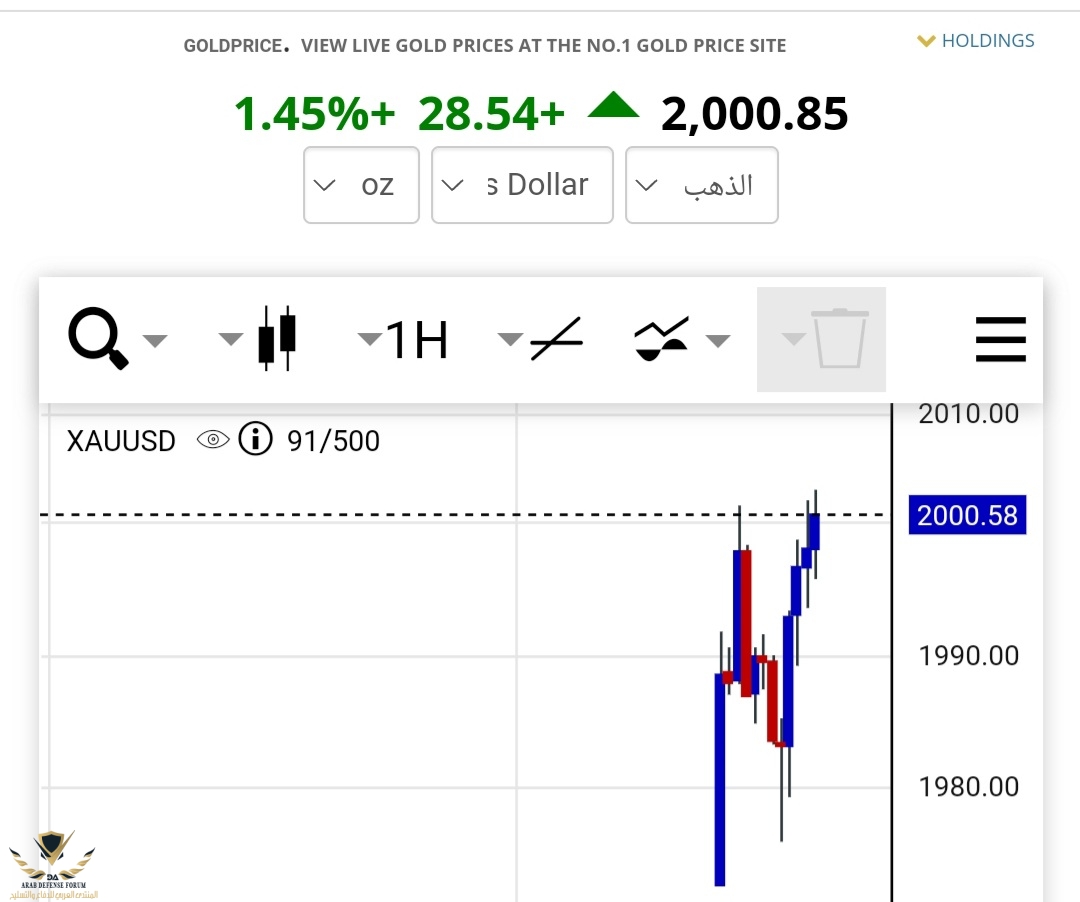The image size is (1080, 902).
Task: Open the hamburger menu icon
Action: [1000, 339]
